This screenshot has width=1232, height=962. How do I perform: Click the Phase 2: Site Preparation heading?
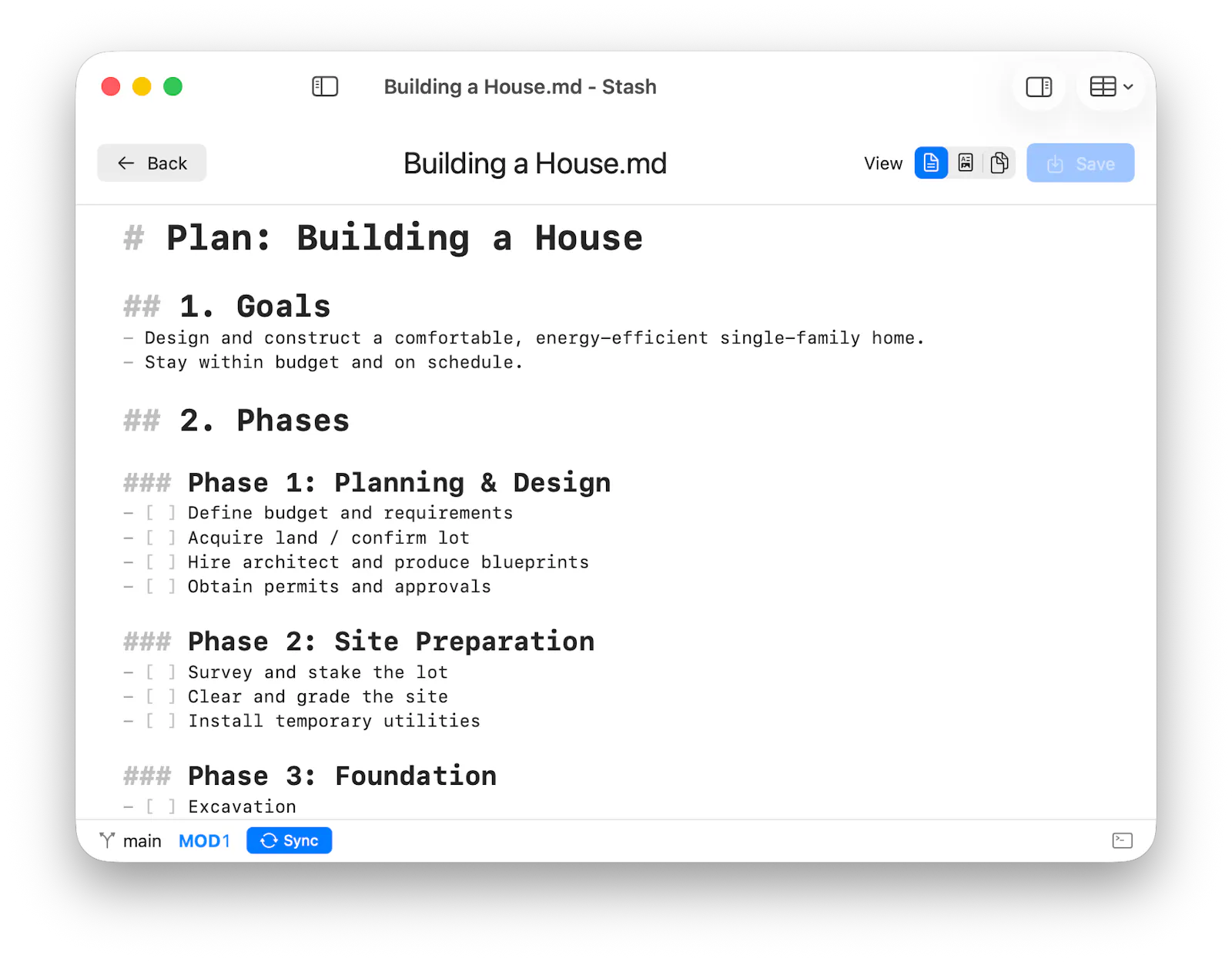click(x=391, y=642)
